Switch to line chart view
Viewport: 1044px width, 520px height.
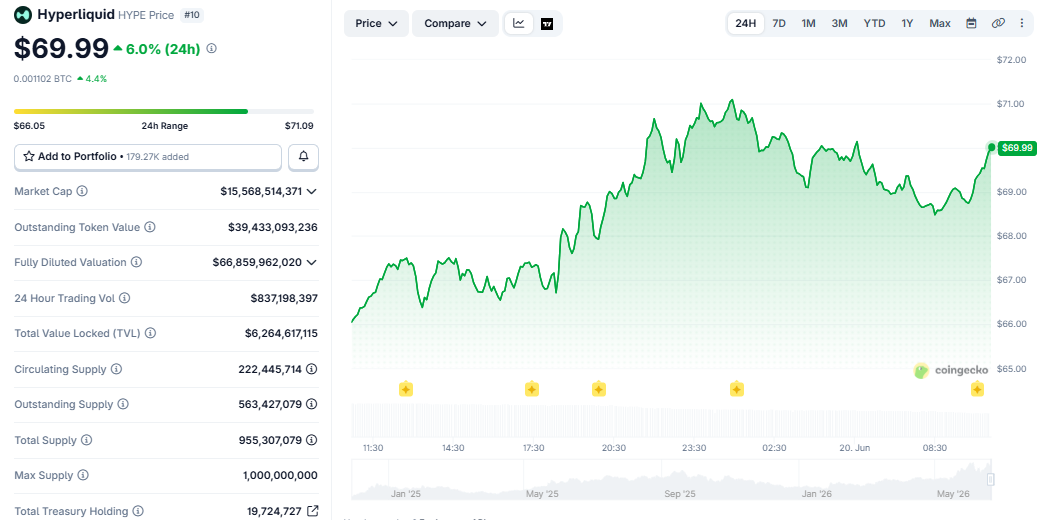click(x=519, y=23)
